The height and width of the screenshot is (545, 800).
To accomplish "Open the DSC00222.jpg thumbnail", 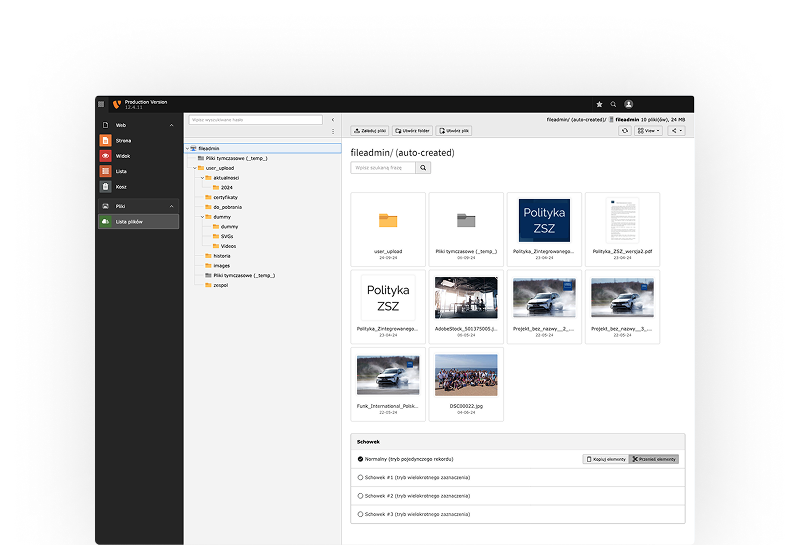I will 466,375.
